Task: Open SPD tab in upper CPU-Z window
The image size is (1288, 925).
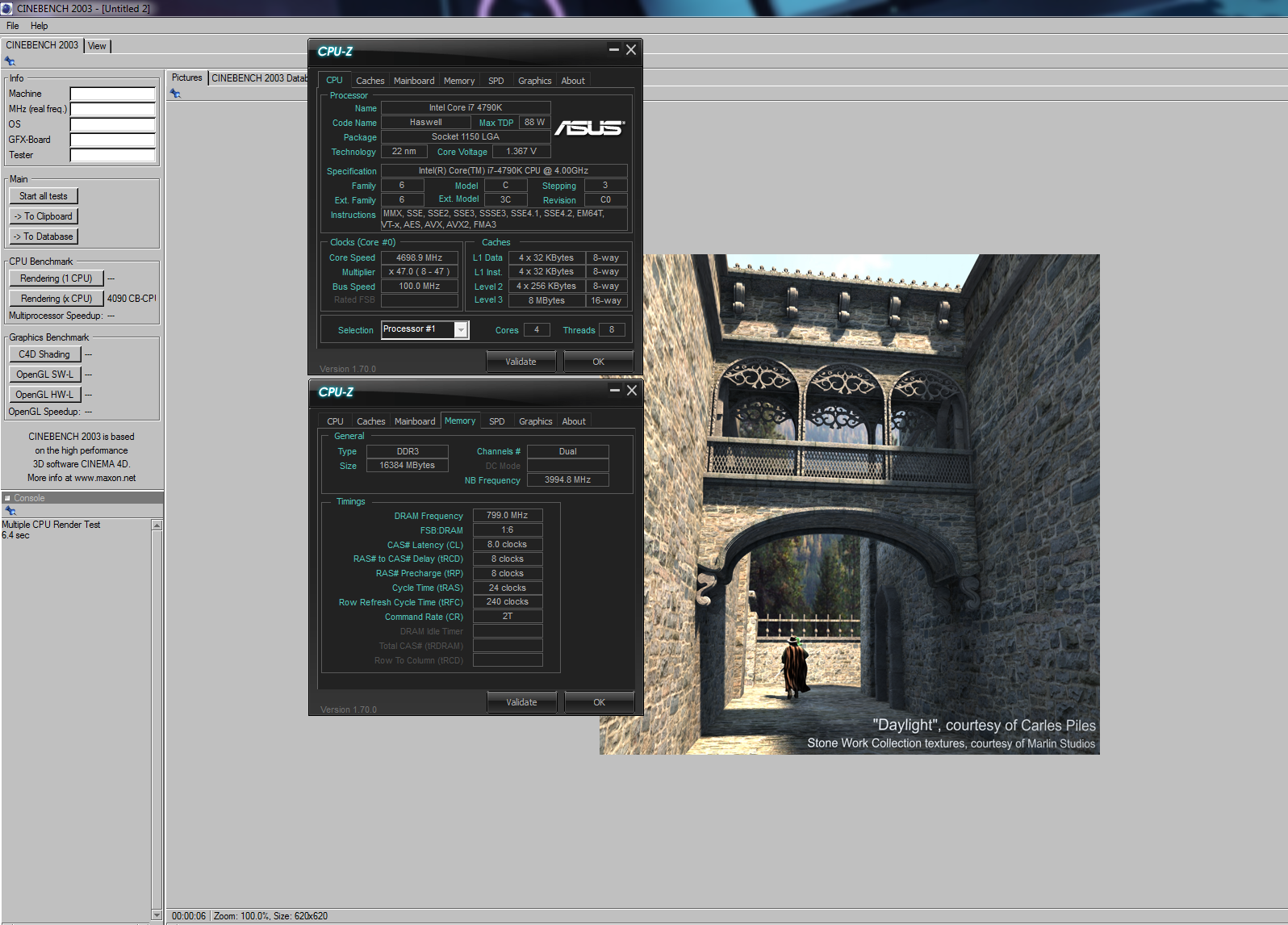Action: tap(496, 81)
